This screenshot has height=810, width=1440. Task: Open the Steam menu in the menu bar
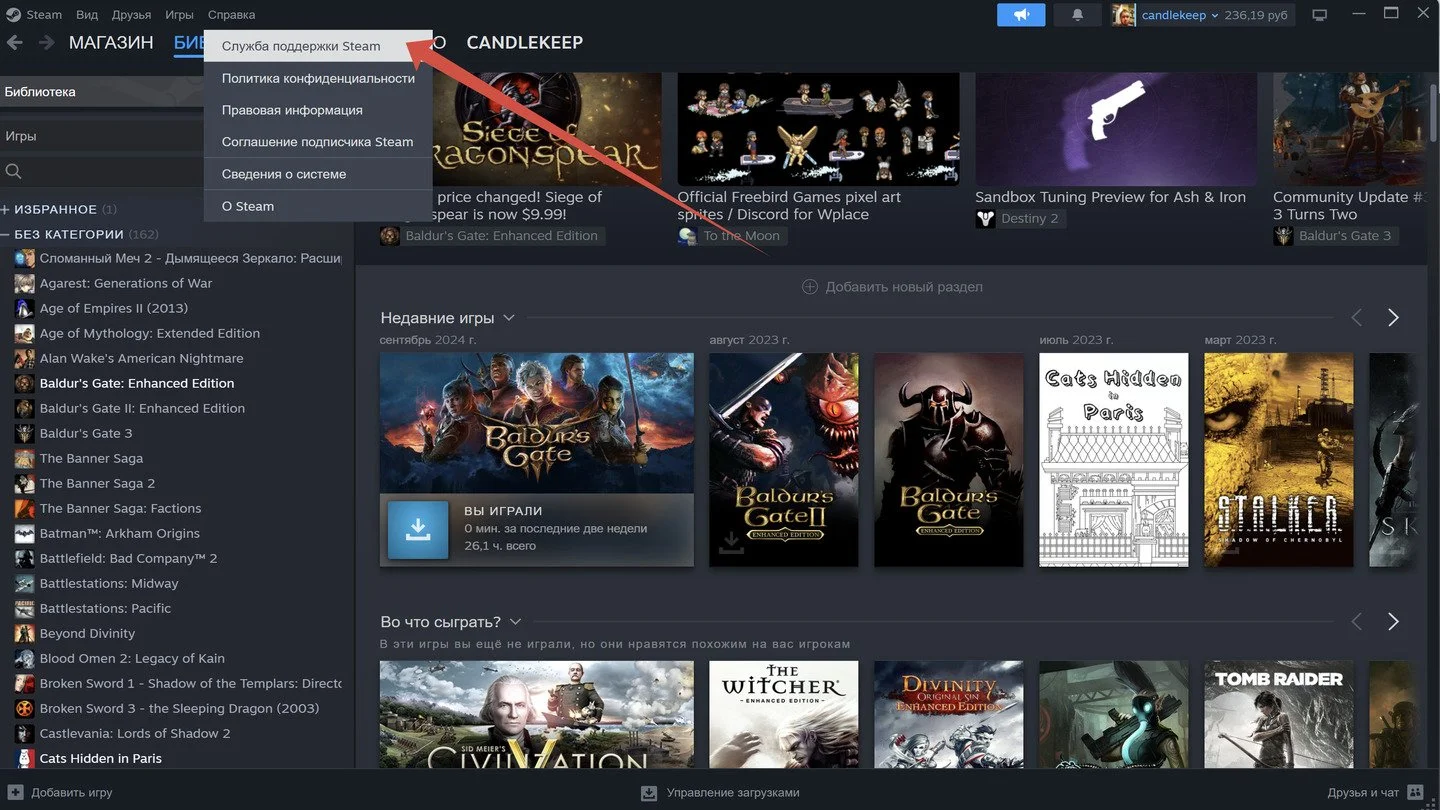44,15
